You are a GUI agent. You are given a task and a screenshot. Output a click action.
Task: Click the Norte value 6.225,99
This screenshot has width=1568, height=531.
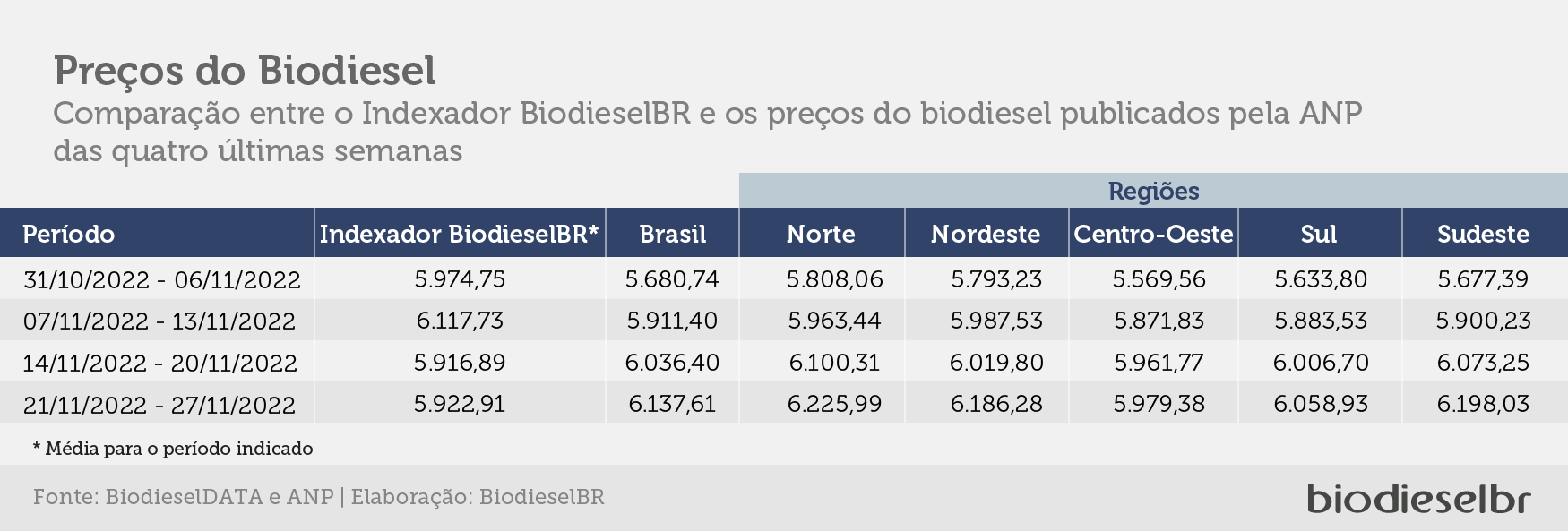click(x=834, y=404)
